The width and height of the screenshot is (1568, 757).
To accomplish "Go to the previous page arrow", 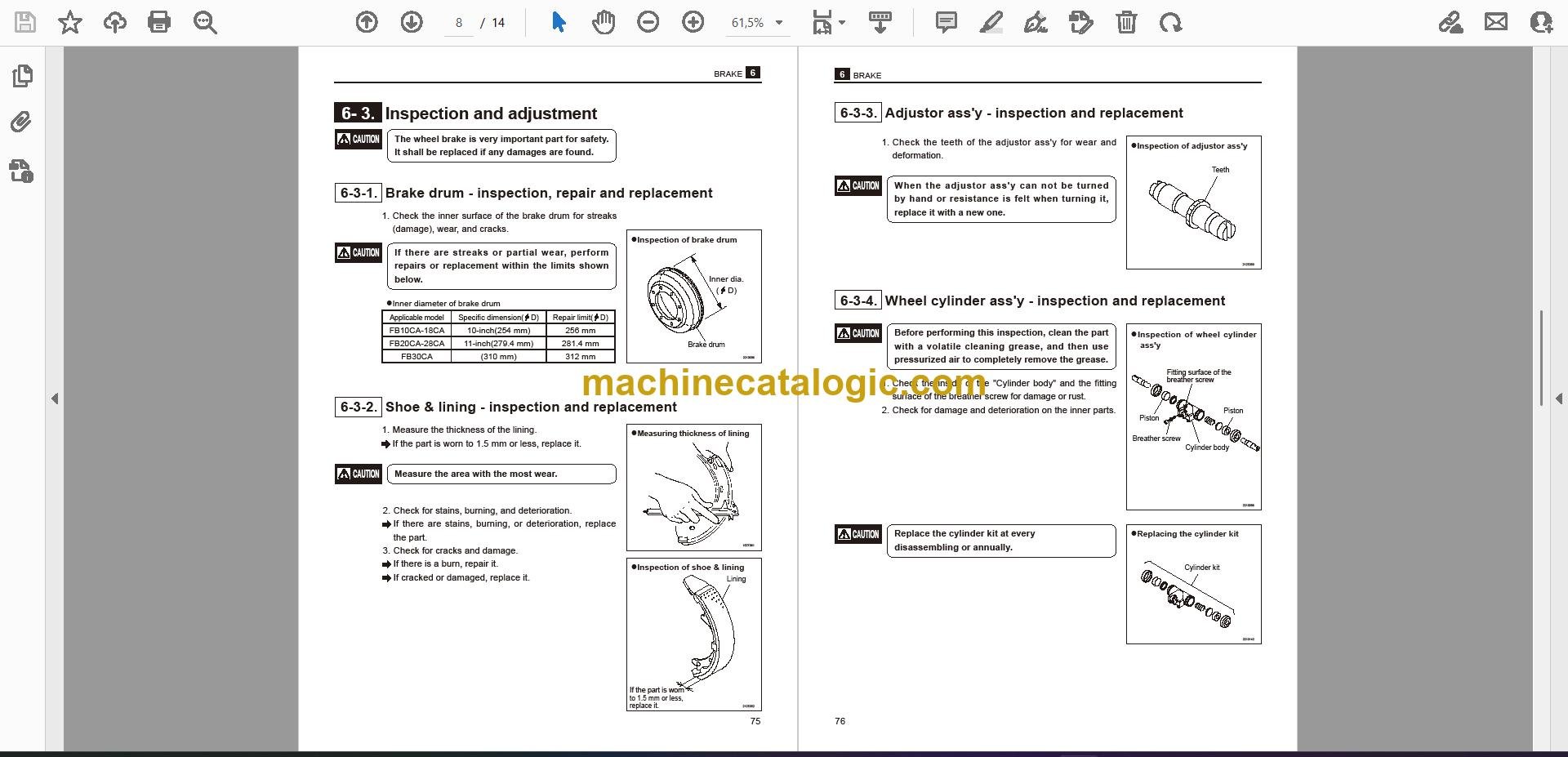I will tap(367, 22).
